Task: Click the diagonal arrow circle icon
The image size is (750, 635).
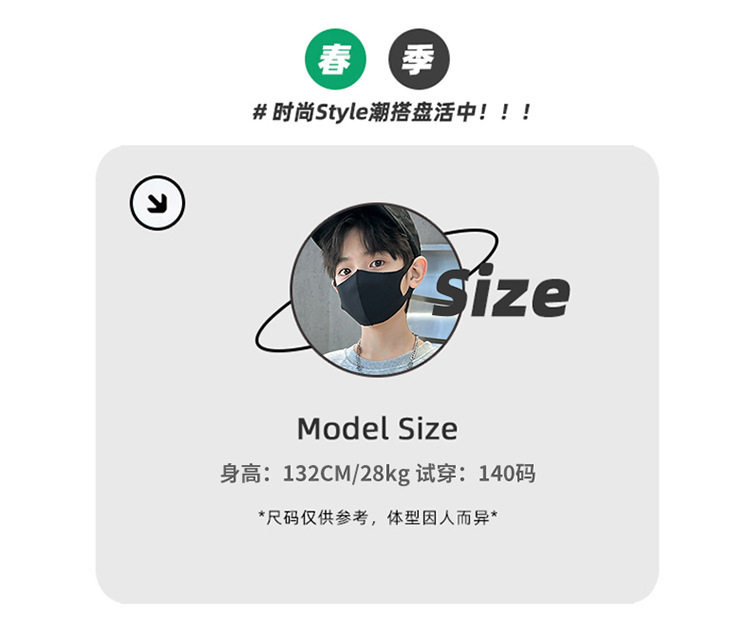Action: (157, 203)
